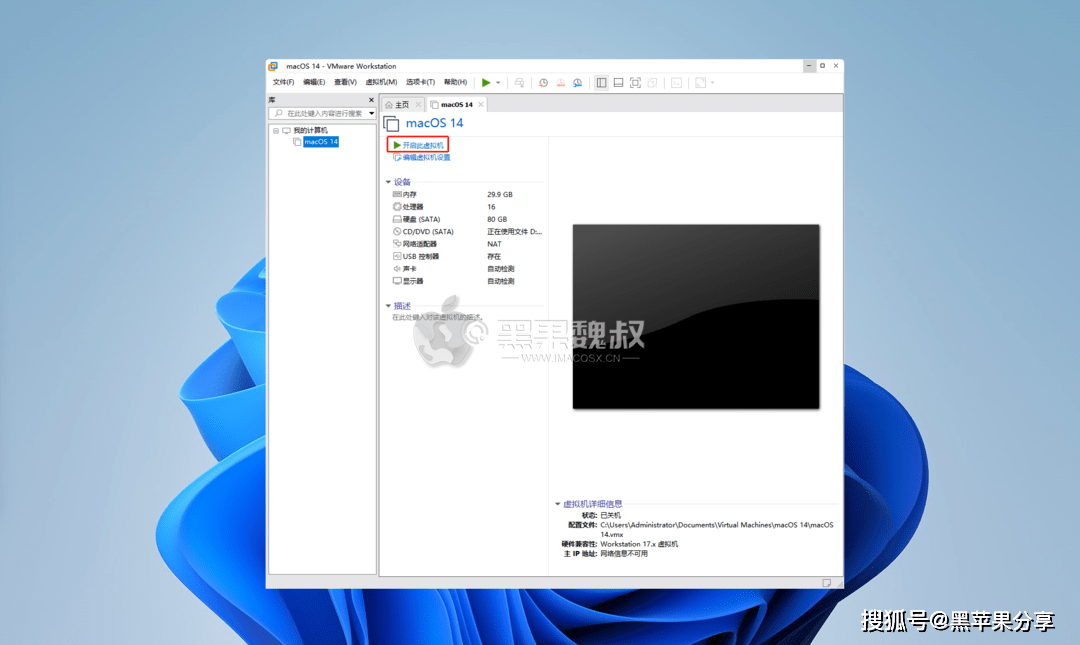The height and width of the screenshot is (645, 1080).
Task: Toggle the library sidebar view icon
Action: pos(601,83)
